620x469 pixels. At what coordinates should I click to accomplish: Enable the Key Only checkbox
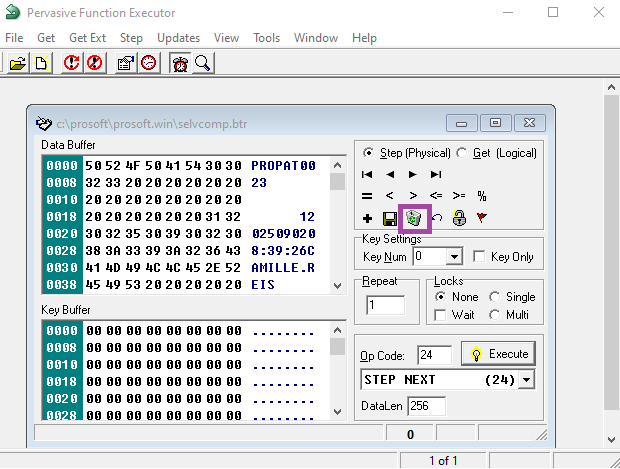[479, 257]
